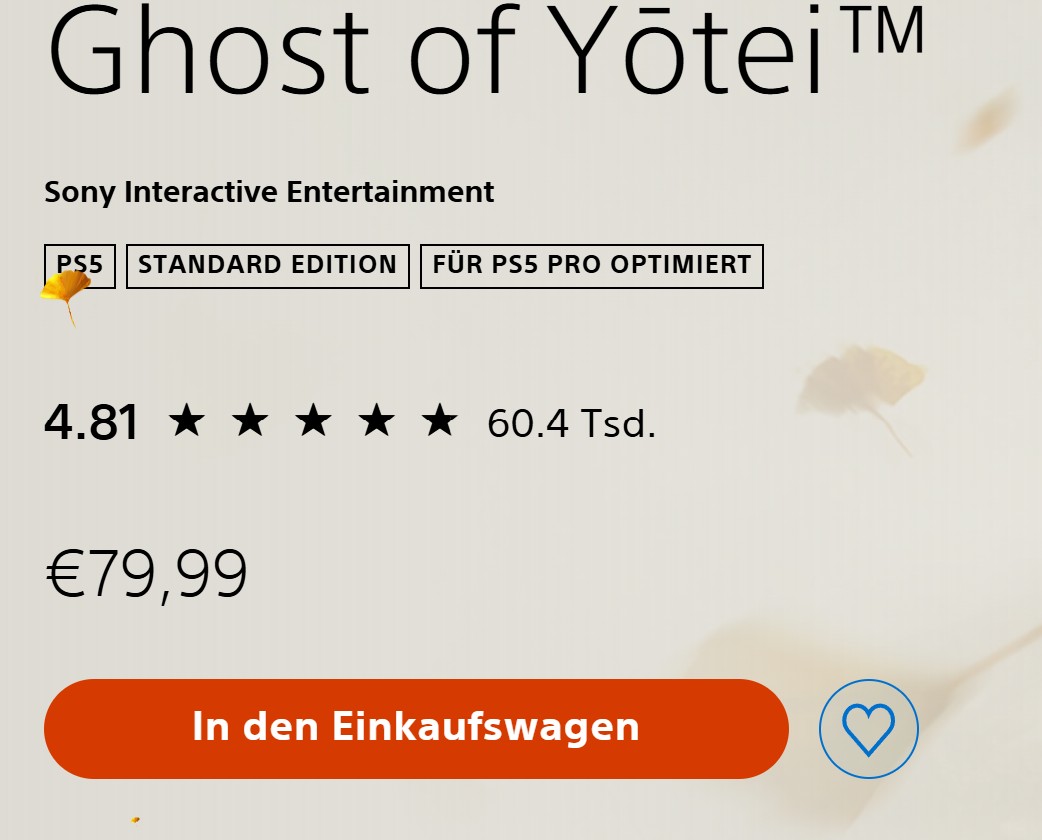The image size is (1042, 840).
Task: Click the fourth rating star
Action: tap(376, 421)
